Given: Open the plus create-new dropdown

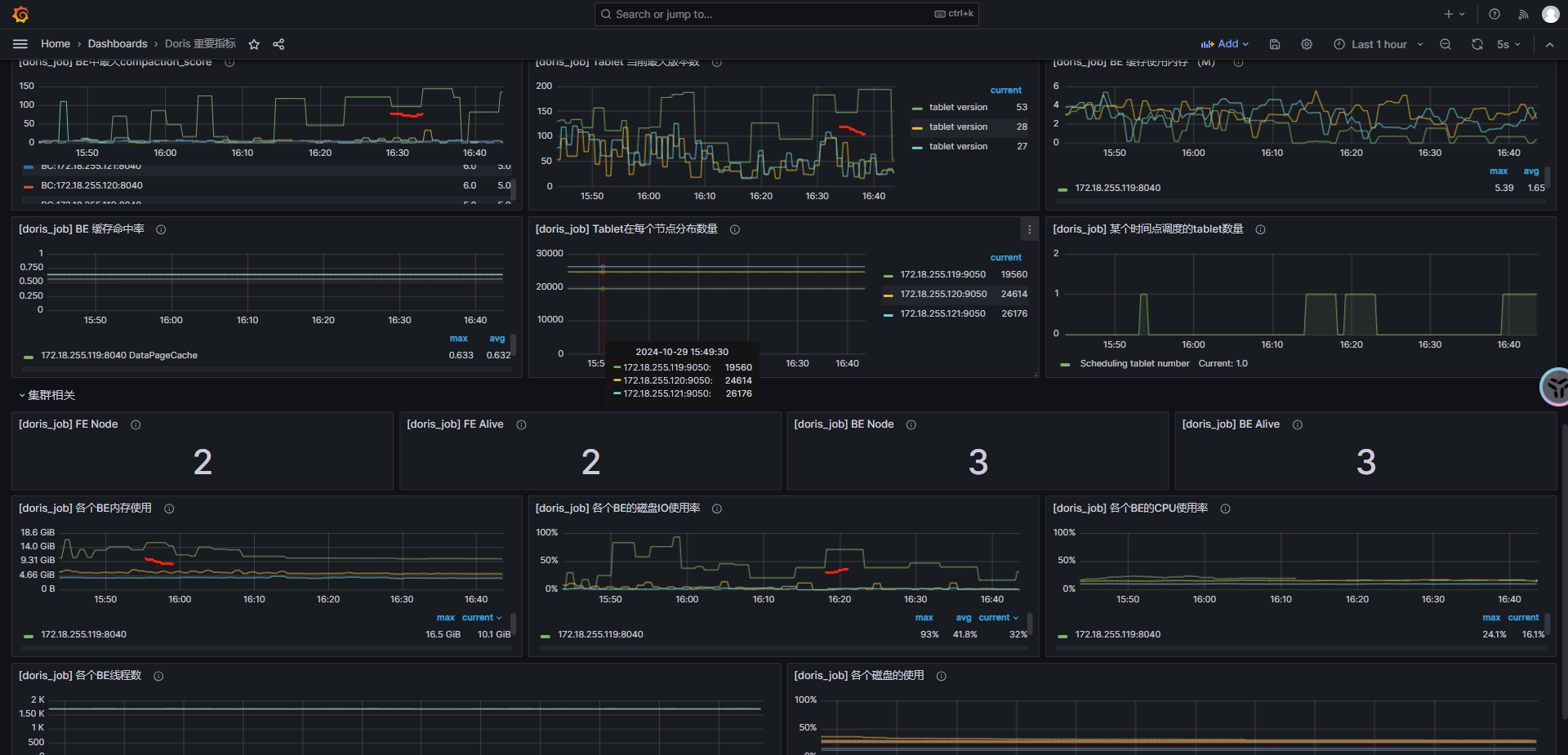Looking at the screenshot, I should 1454,14.
